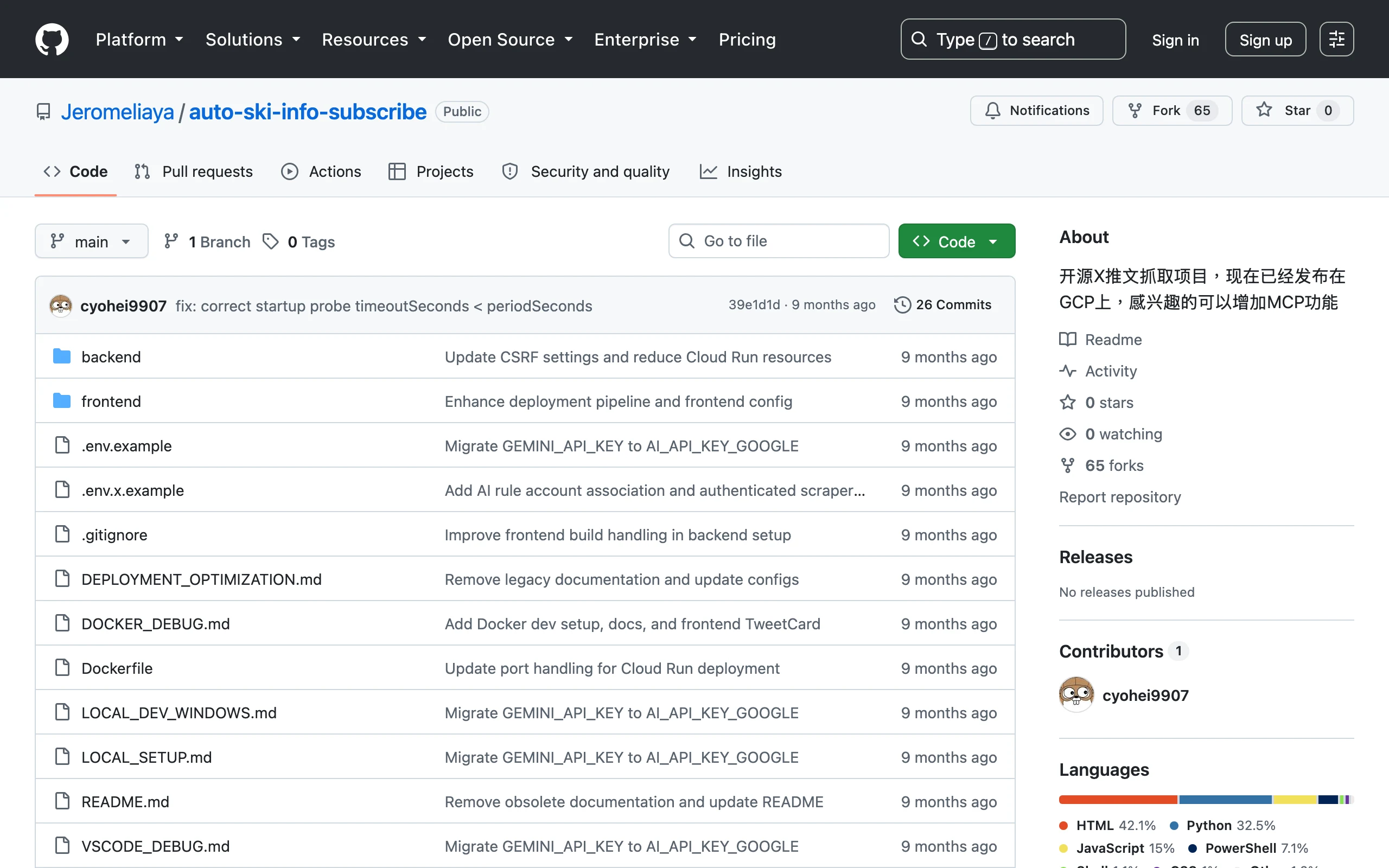Switch to the Projects tab
This screenshot has height=868, width=1389.
point(431,171)
